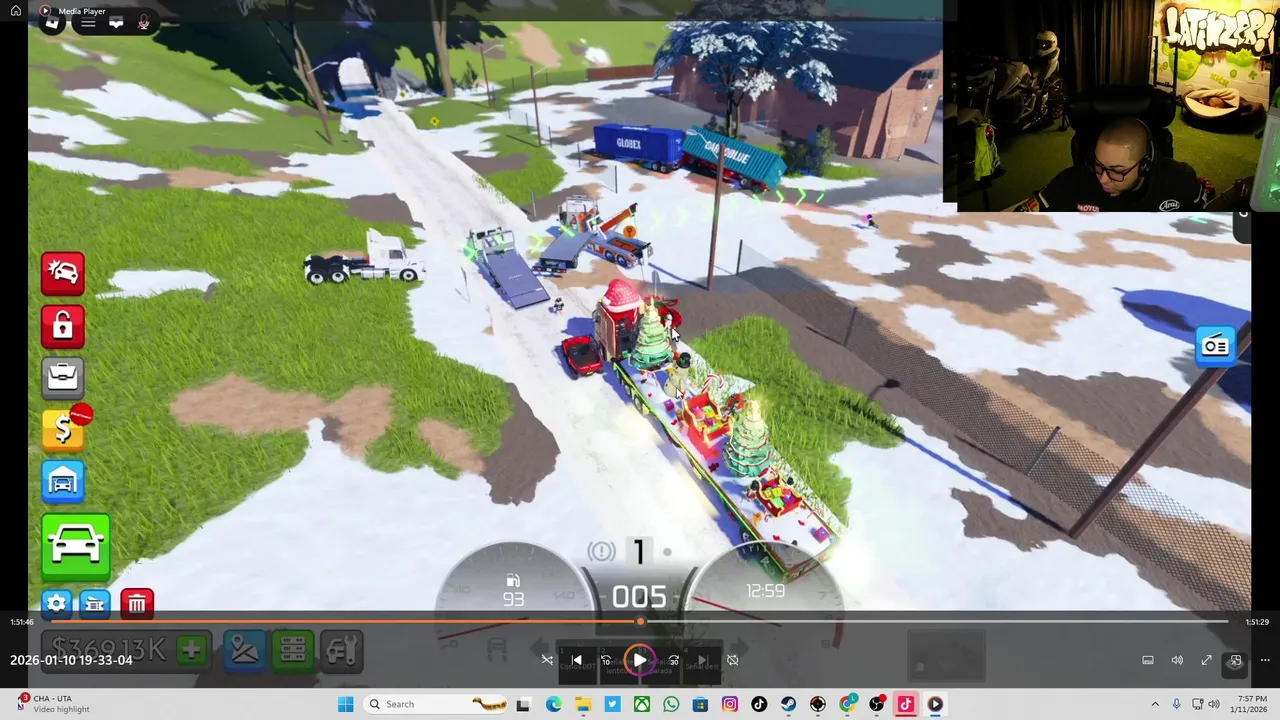
Task: Switch to mini player view
Action: (x=1235, y=660)
